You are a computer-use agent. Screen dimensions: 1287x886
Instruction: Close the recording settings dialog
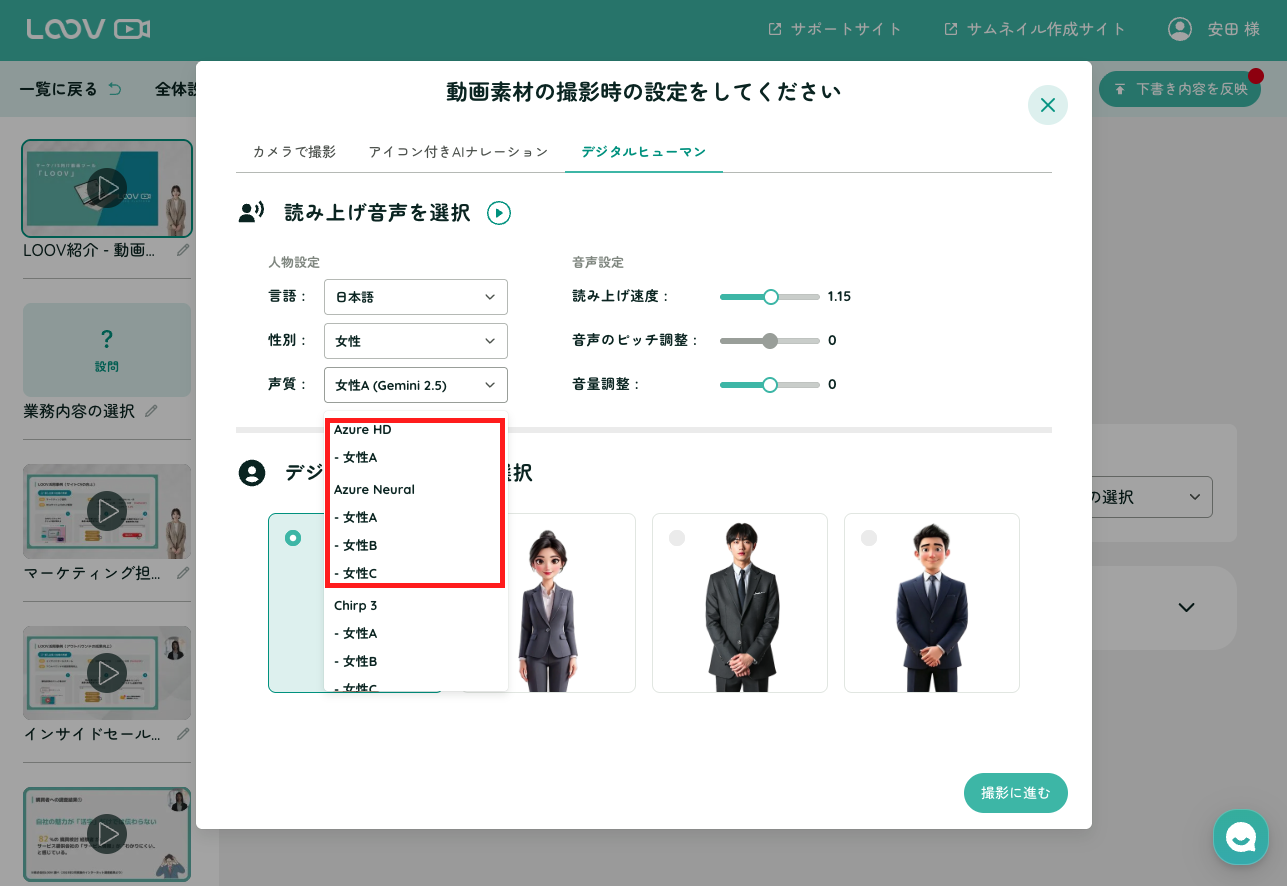pos(1047,105)
